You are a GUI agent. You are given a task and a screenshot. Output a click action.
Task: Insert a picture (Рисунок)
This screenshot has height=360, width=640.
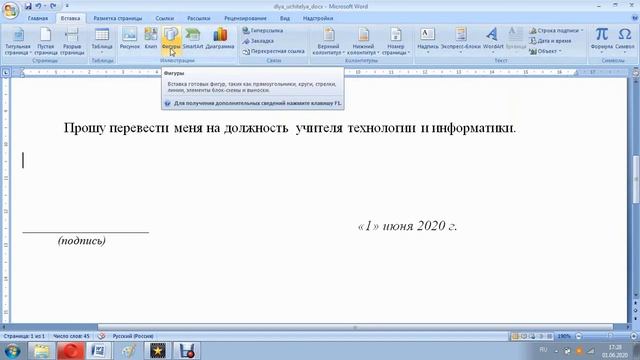coord(129,39)
